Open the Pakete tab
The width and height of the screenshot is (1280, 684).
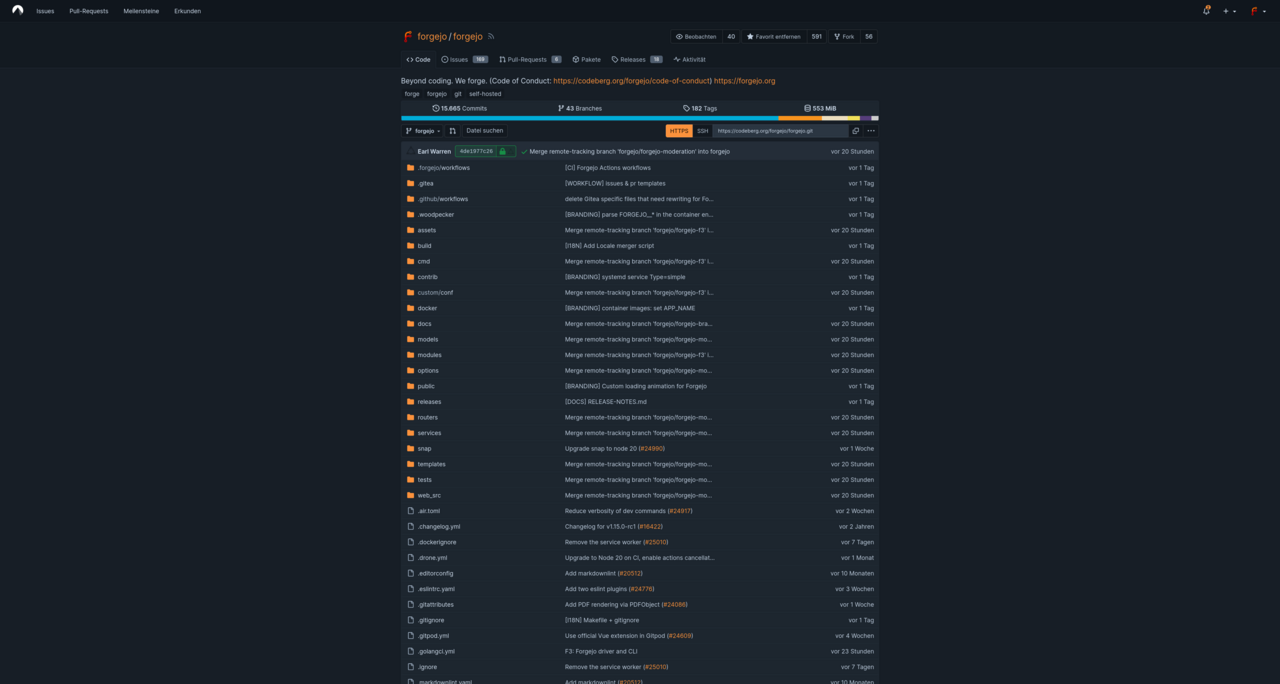[586, 59]
